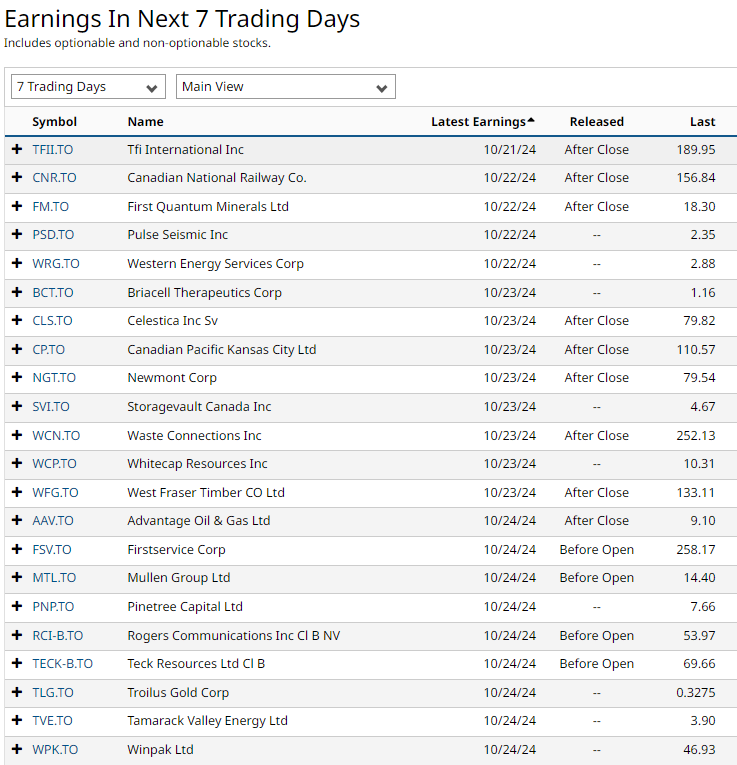This screenshot has width=737, height=765.
Task: Click the plus icon next to WPK.TO
Action: [x=16, y=750]
